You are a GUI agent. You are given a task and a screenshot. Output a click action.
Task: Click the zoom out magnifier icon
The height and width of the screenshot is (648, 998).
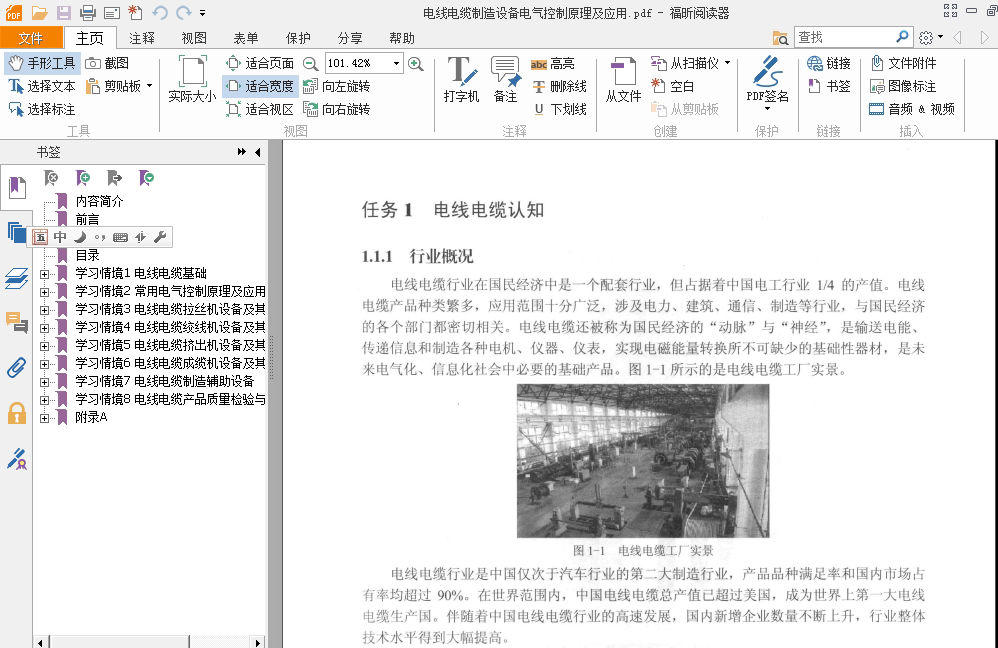(x=310, y=63)
